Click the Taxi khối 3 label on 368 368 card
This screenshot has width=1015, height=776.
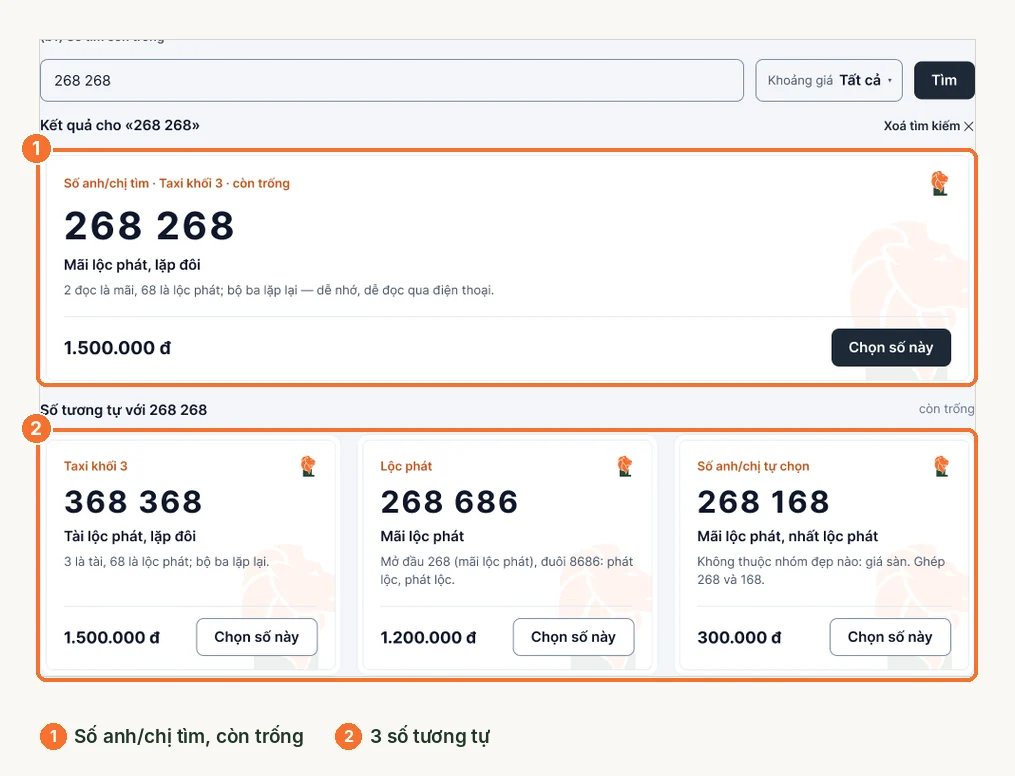coord(96,466)
